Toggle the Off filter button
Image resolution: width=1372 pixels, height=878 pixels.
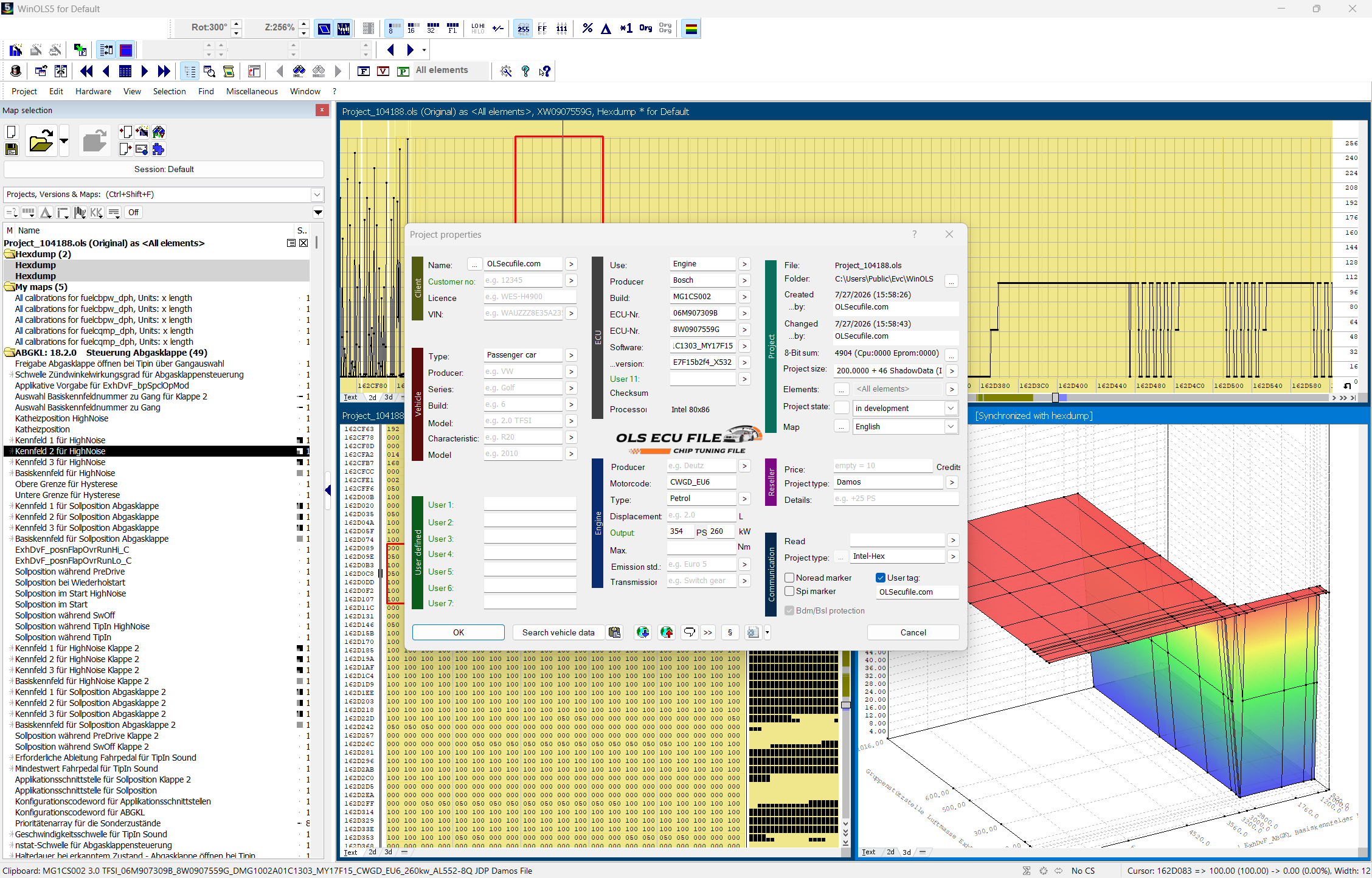pos(133,212)
